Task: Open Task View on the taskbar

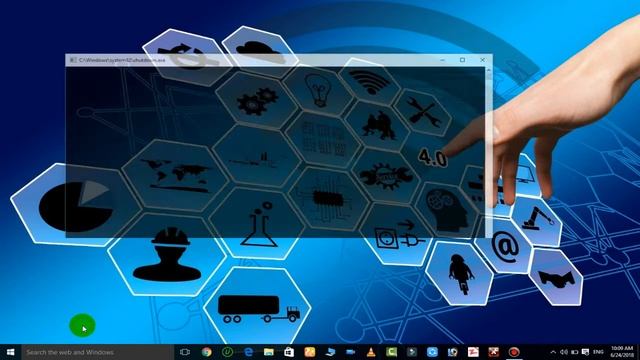Action: click(185, 352)
